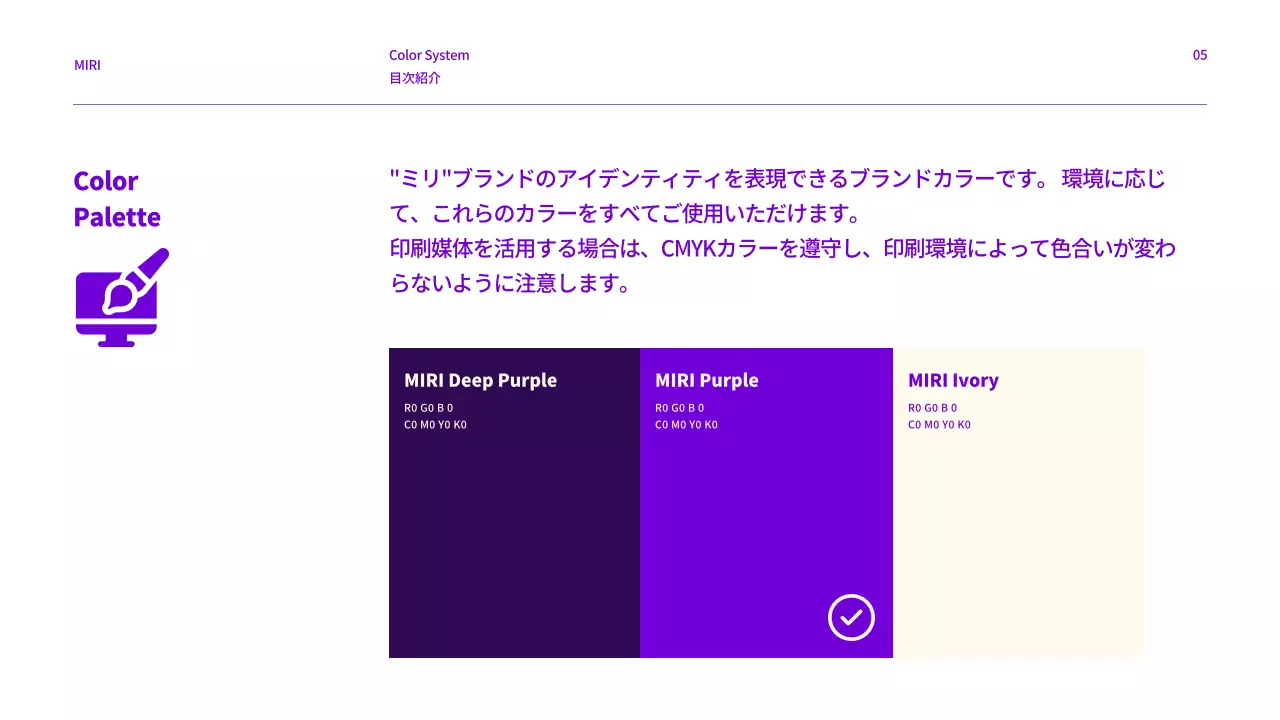Open the Color System menu header
Screen dimensions: 1280x720
pyautogui.click(x=429, y=55)
